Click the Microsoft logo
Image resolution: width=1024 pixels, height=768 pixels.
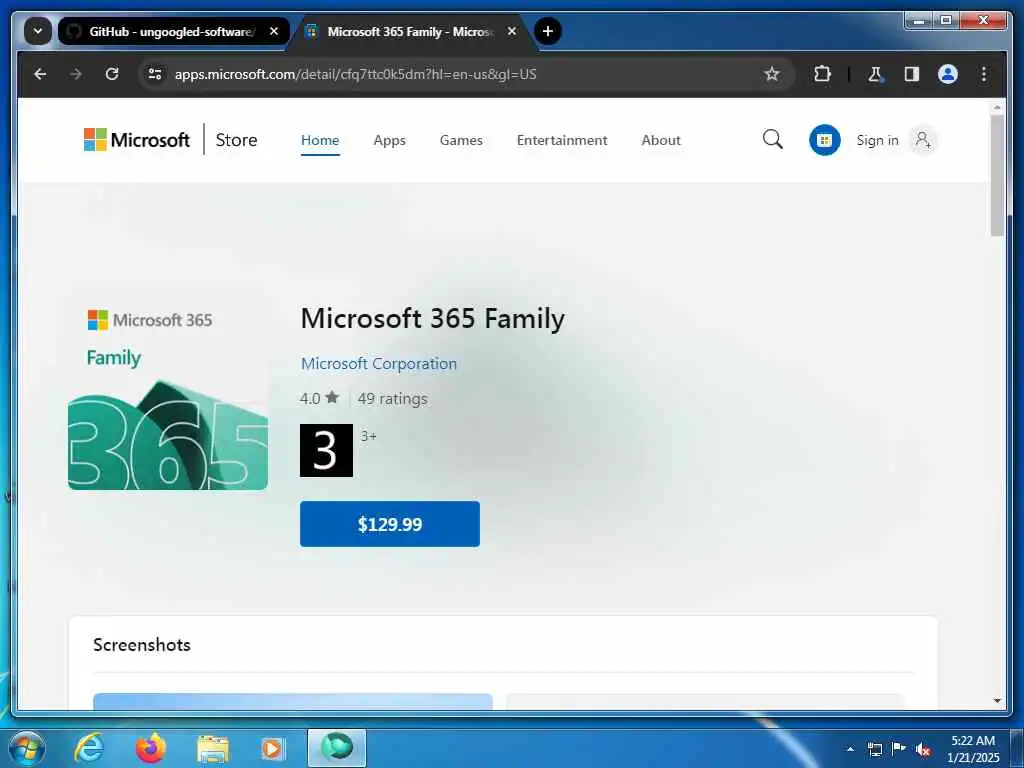pyautogui.click(x=136, y=140)
